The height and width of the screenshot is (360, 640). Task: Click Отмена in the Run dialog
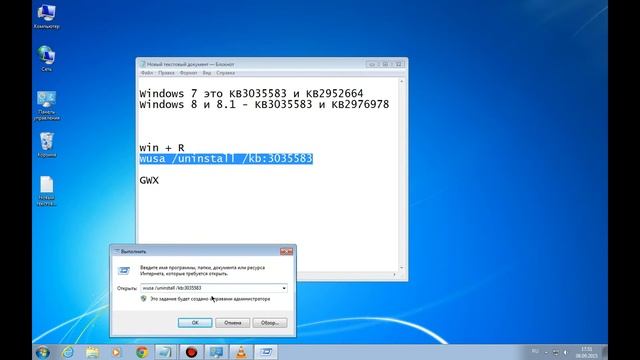233,323
